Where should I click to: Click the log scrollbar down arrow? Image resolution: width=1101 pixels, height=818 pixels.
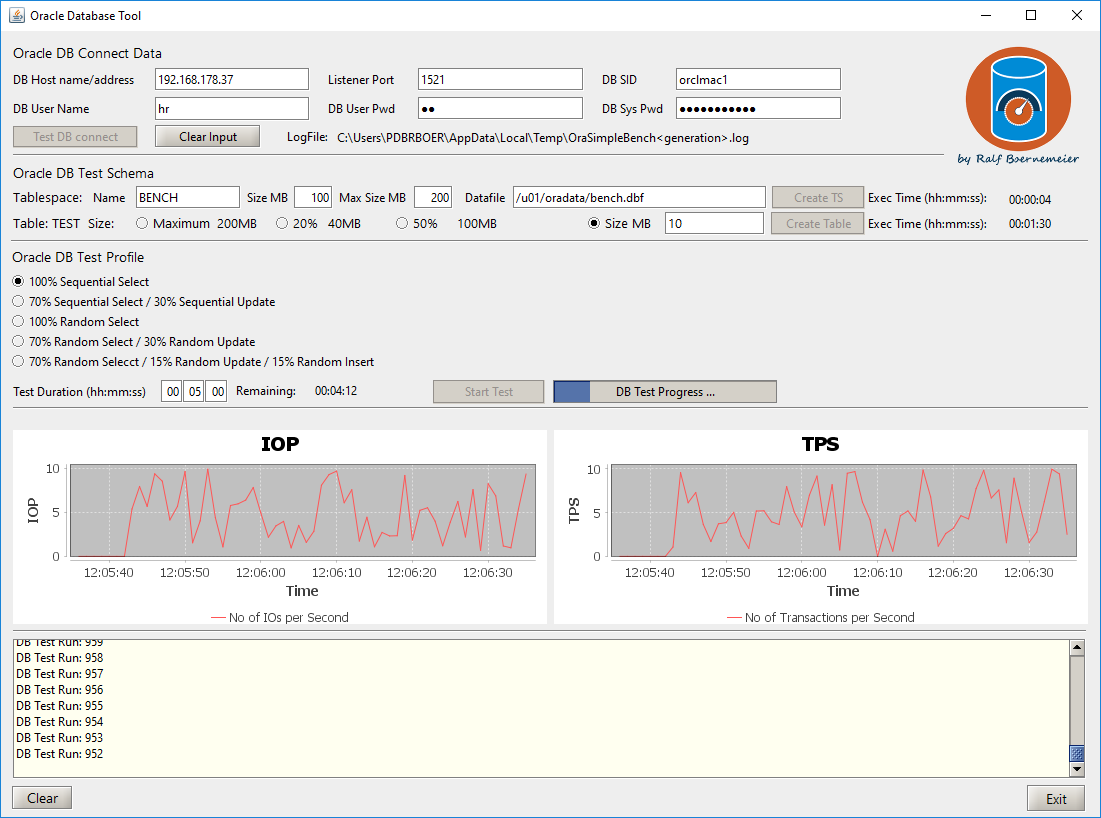(1077, 769)
